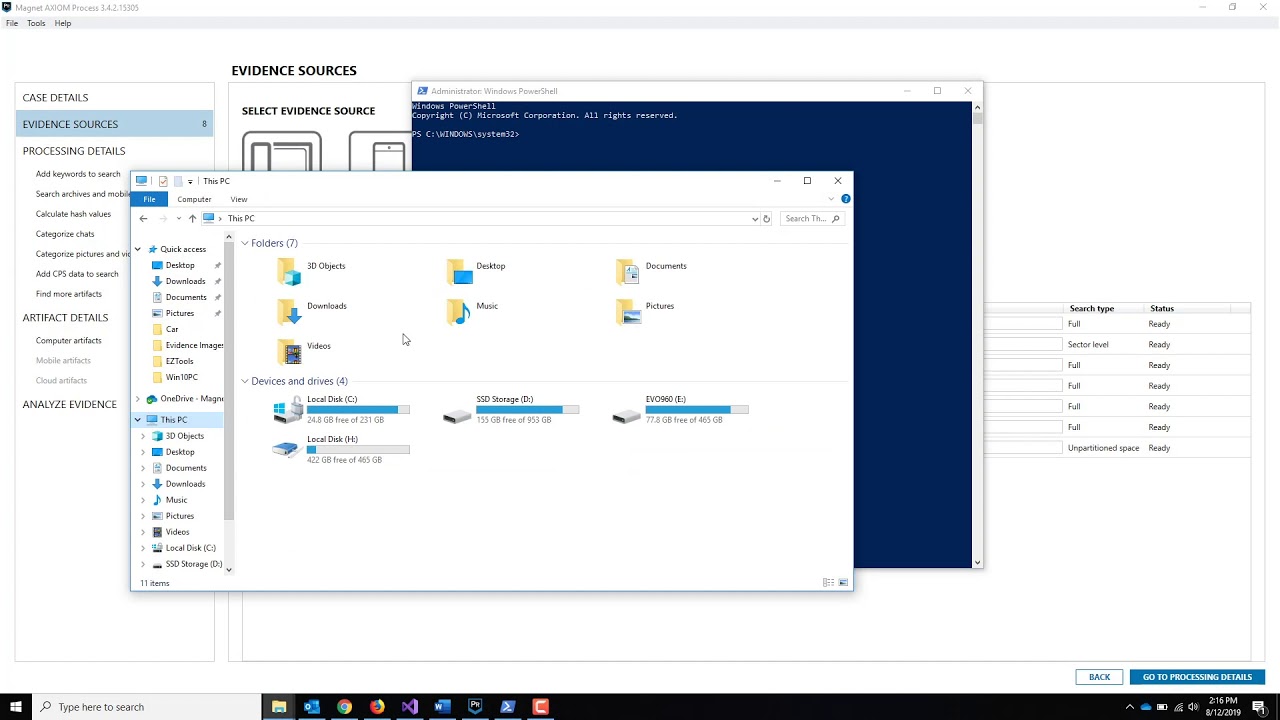Click the BACK button in AXIOM

click(x=1099, y=677)
